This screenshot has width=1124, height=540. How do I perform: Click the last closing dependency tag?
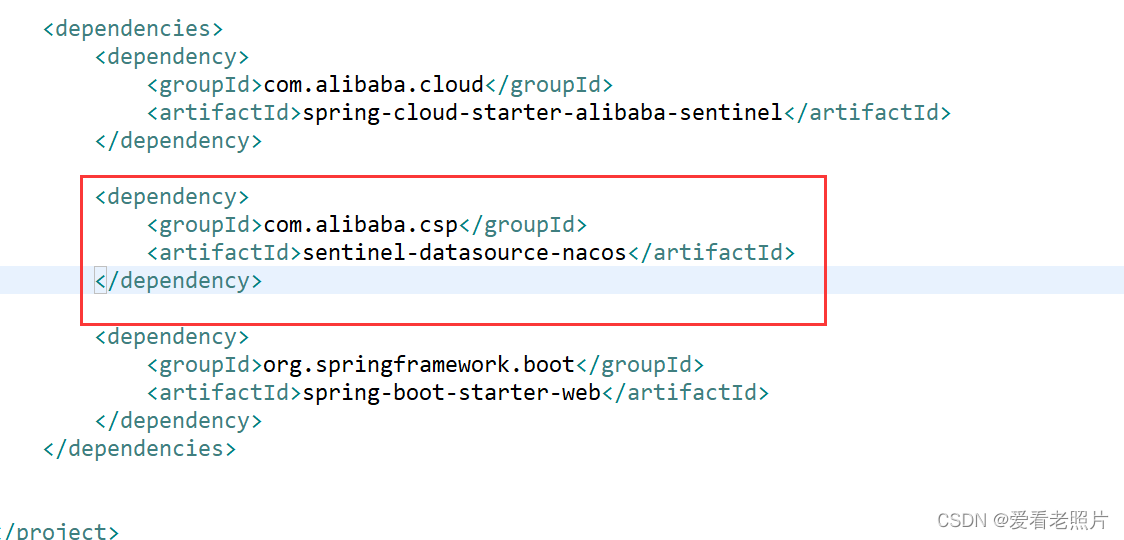(178, 421)
